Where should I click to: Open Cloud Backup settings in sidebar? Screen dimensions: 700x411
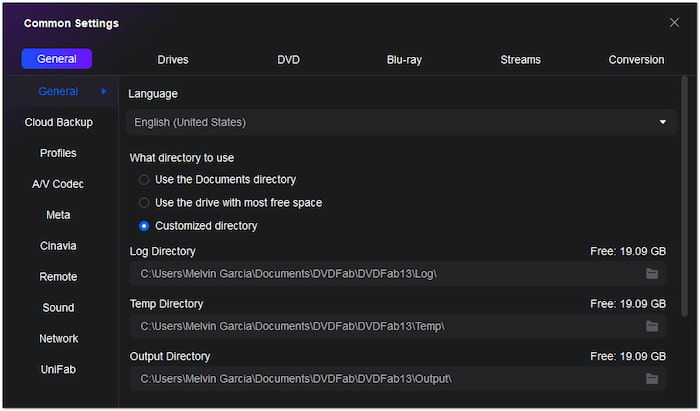(58, 122)
